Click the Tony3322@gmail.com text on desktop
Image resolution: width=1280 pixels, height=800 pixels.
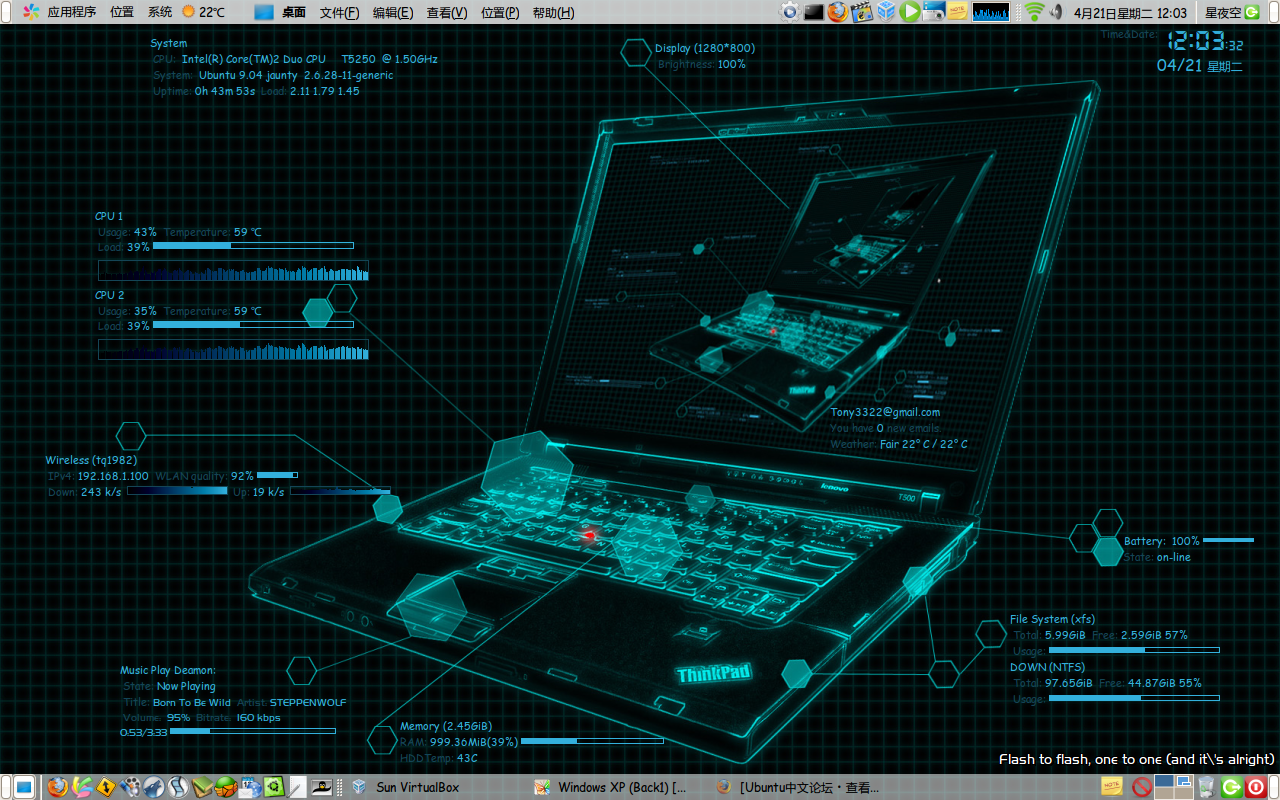tap(885, 412)
